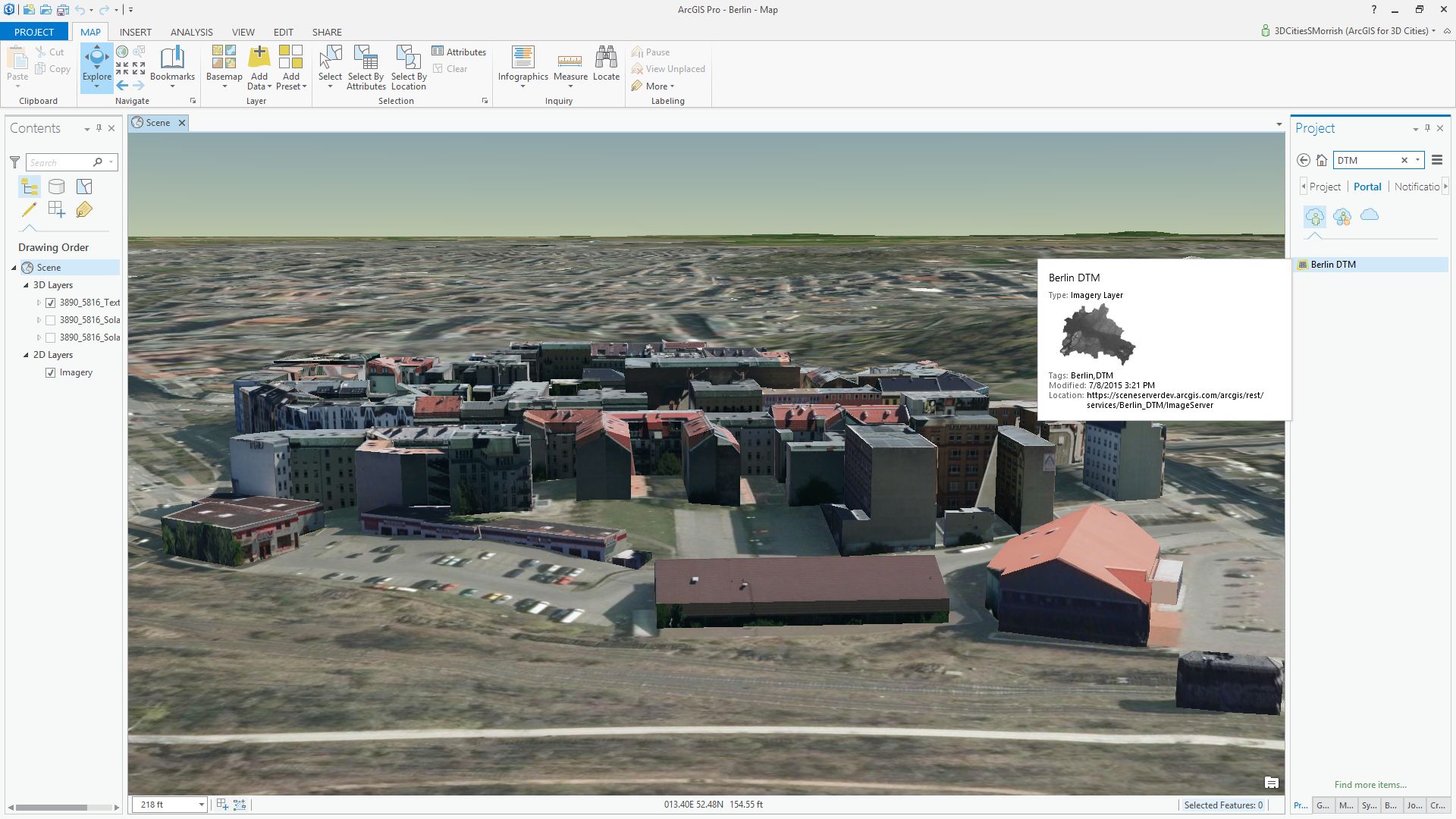List by Snapping icon

[x=57, y=209]
